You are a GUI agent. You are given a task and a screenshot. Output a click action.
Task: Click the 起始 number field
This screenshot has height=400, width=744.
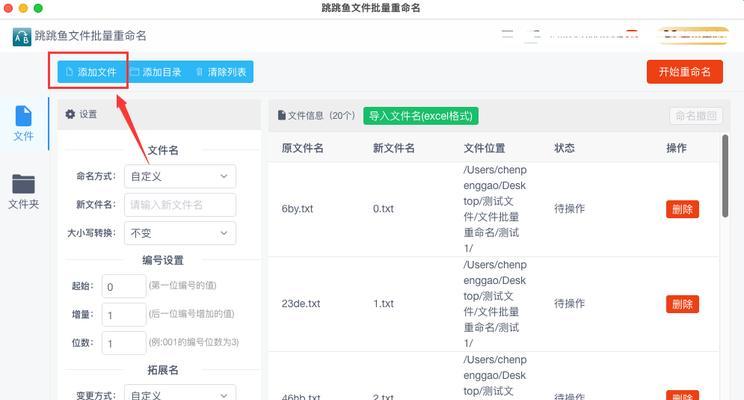point(124,286)
